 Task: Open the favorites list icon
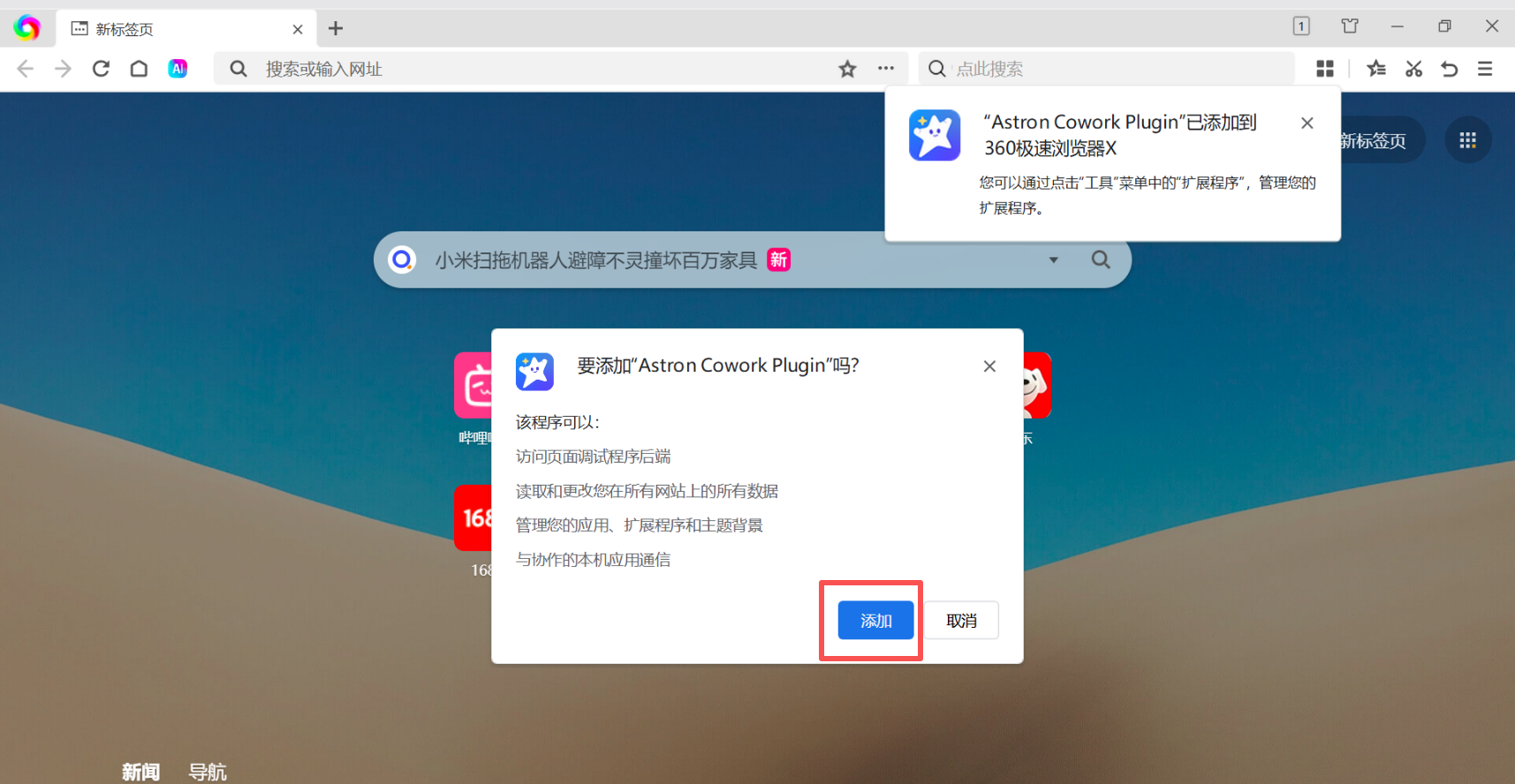pyautogui.click(x=1376, y=69)
